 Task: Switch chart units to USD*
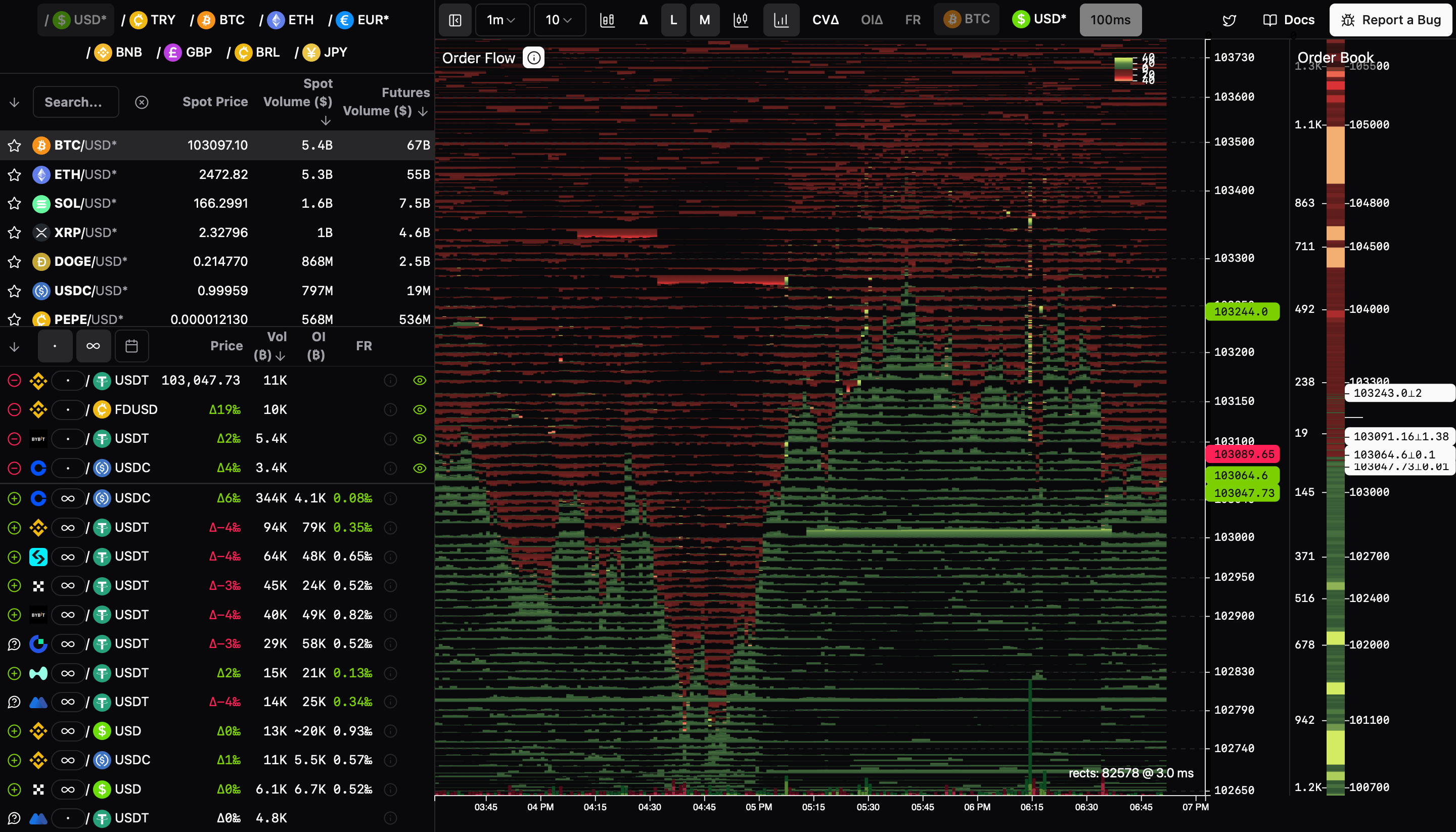(1039, 19)
